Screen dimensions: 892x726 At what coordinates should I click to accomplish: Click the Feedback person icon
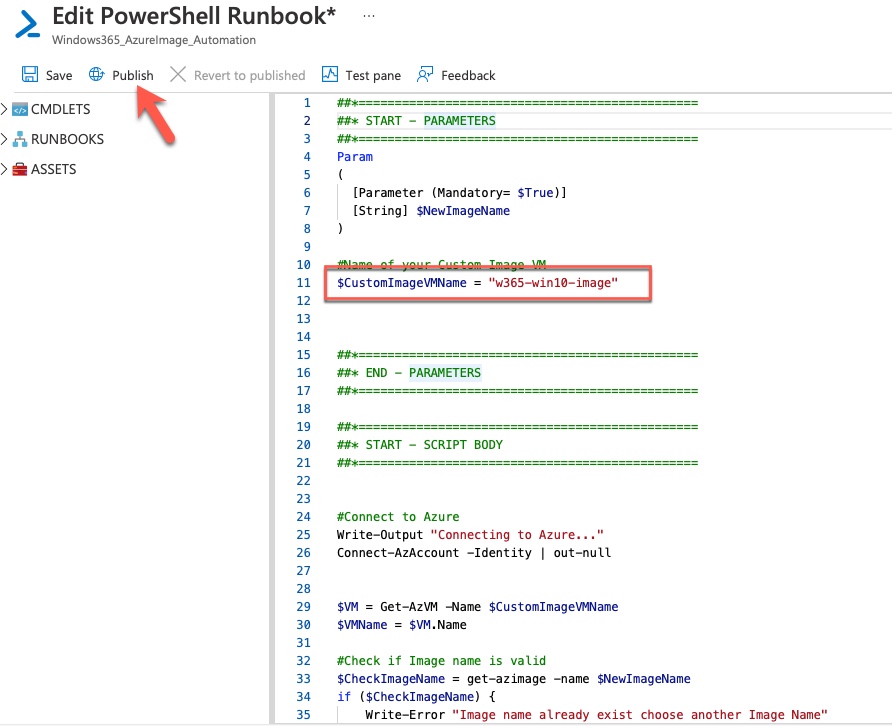click(425, 75)
